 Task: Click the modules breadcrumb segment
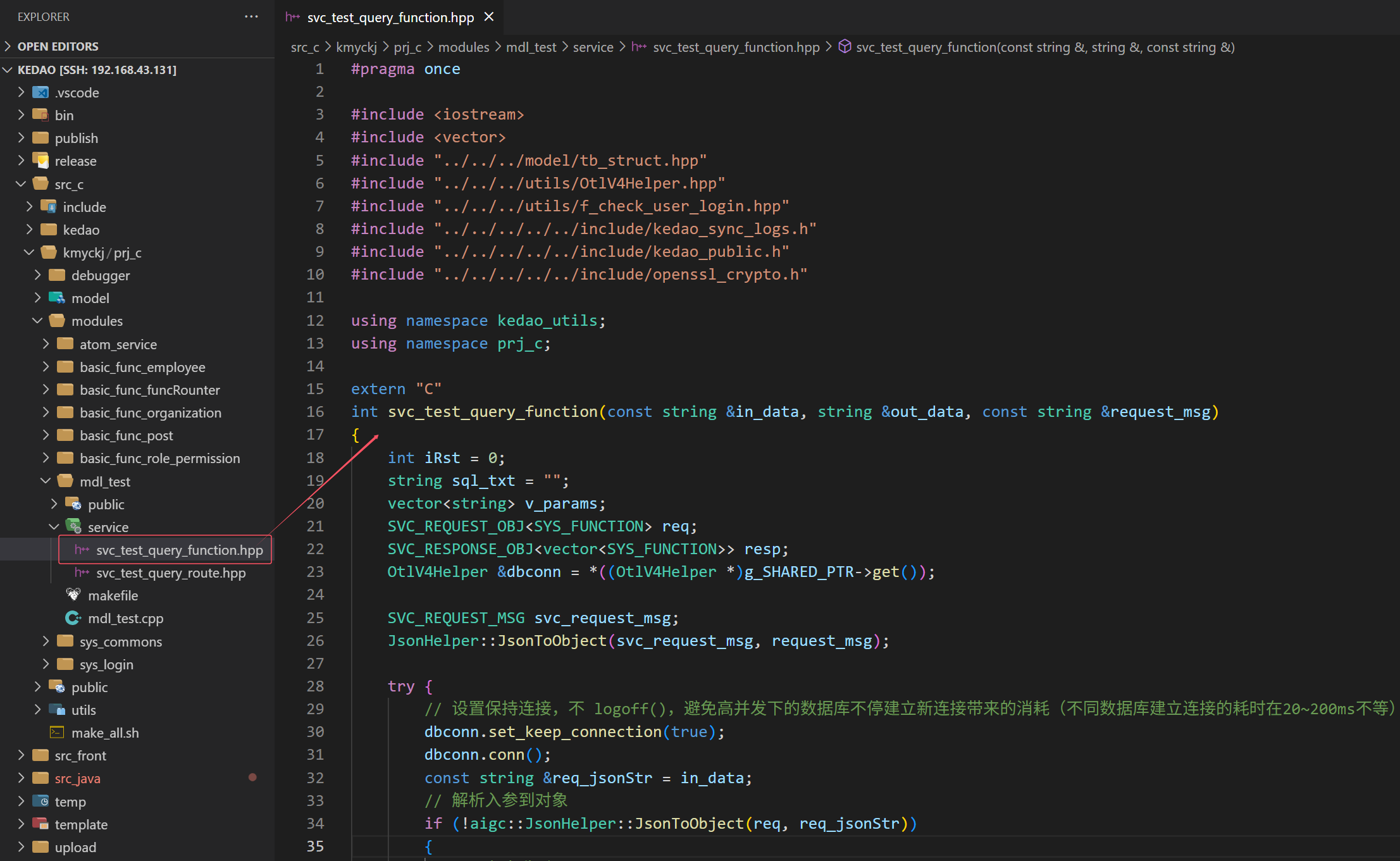click(463, 47)
